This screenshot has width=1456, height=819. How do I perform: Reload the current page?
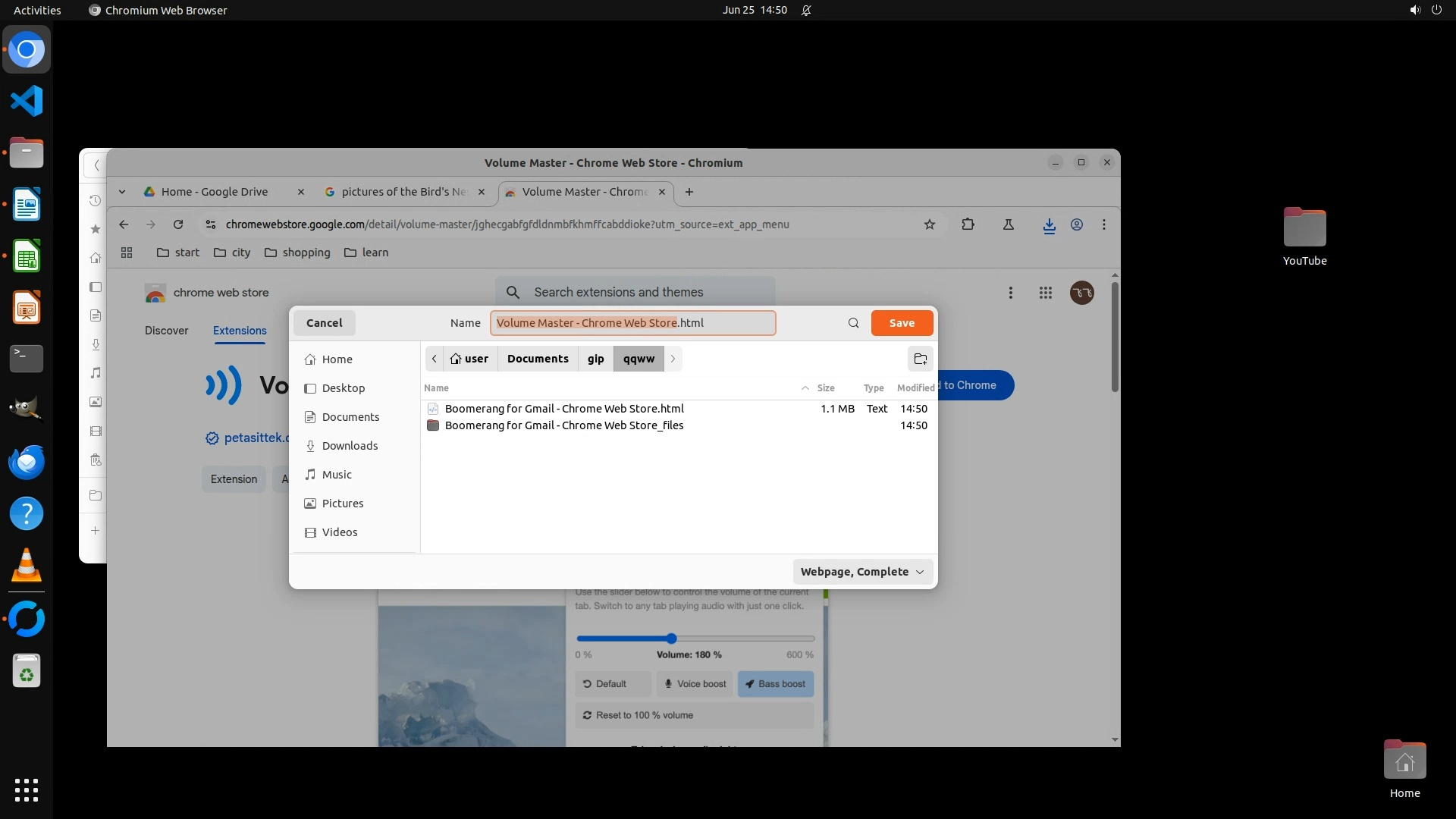pos(178,224)
